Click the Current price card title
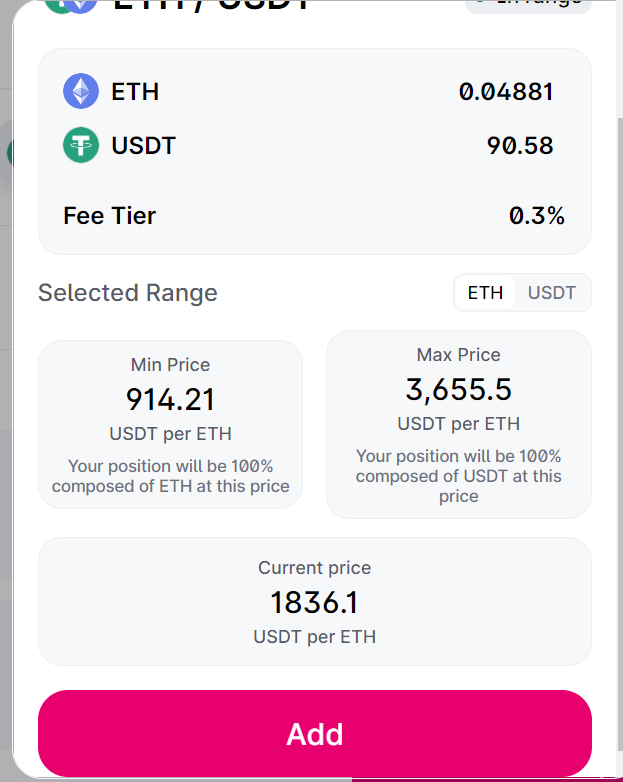This screenshot has width=623, height=782. (x=314, y=568)
